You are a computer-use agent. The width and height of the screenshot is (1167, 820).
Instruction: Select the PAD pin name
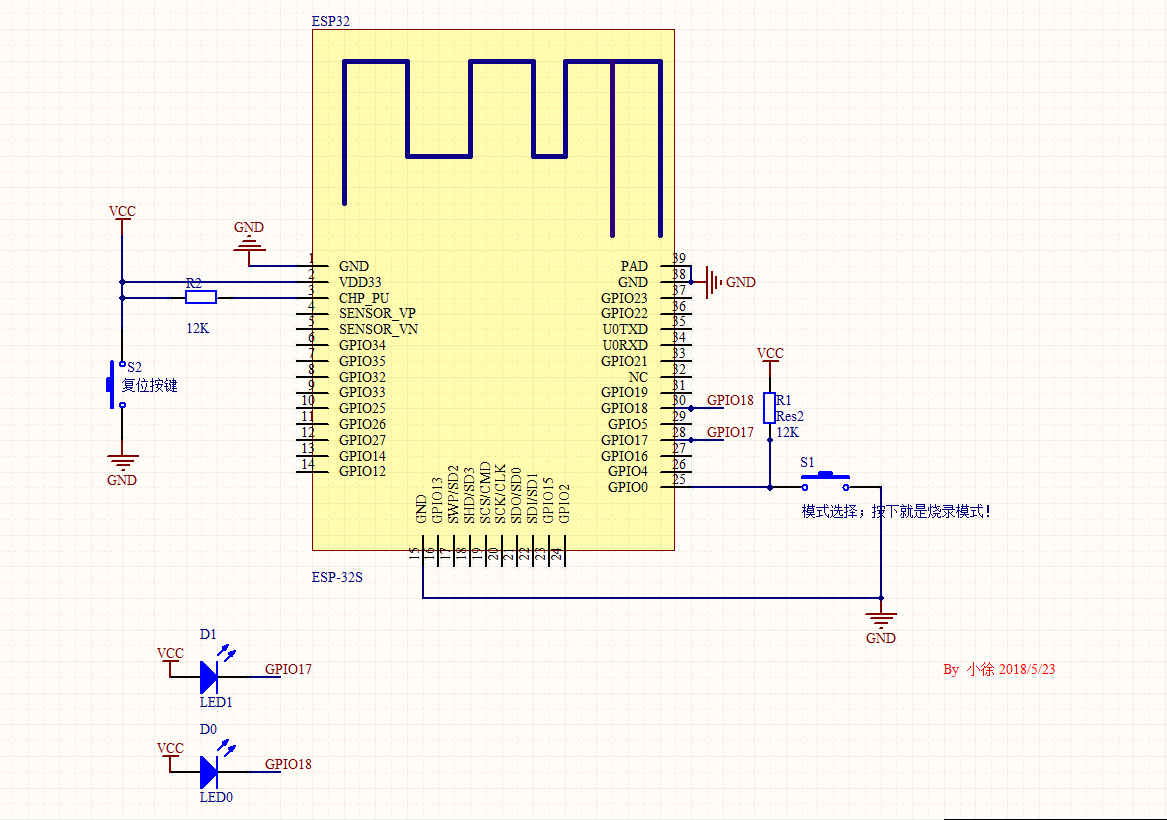[634, 266]
